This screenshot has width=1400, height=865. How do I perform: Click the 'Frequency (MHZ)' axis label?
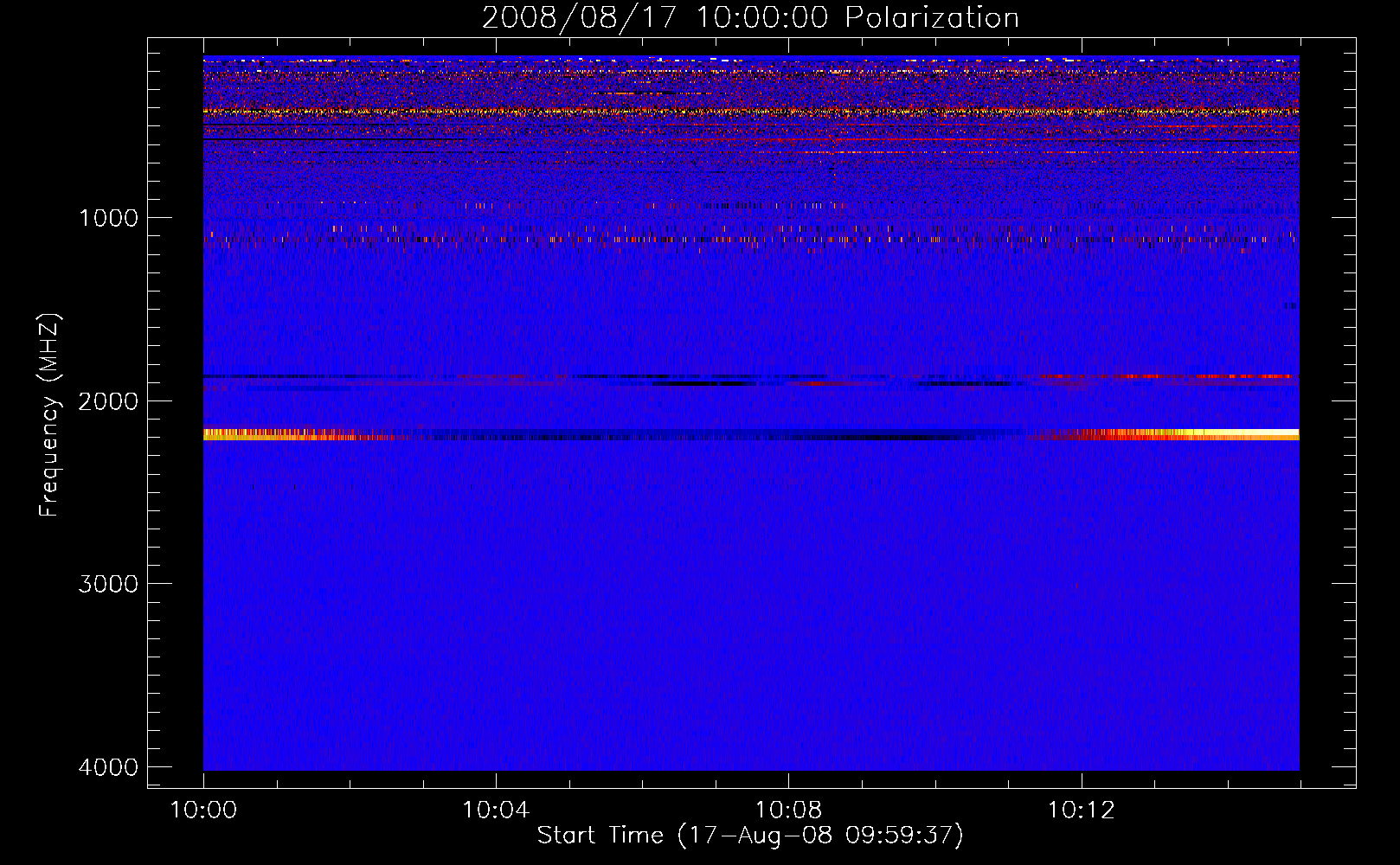click(50, 414)
